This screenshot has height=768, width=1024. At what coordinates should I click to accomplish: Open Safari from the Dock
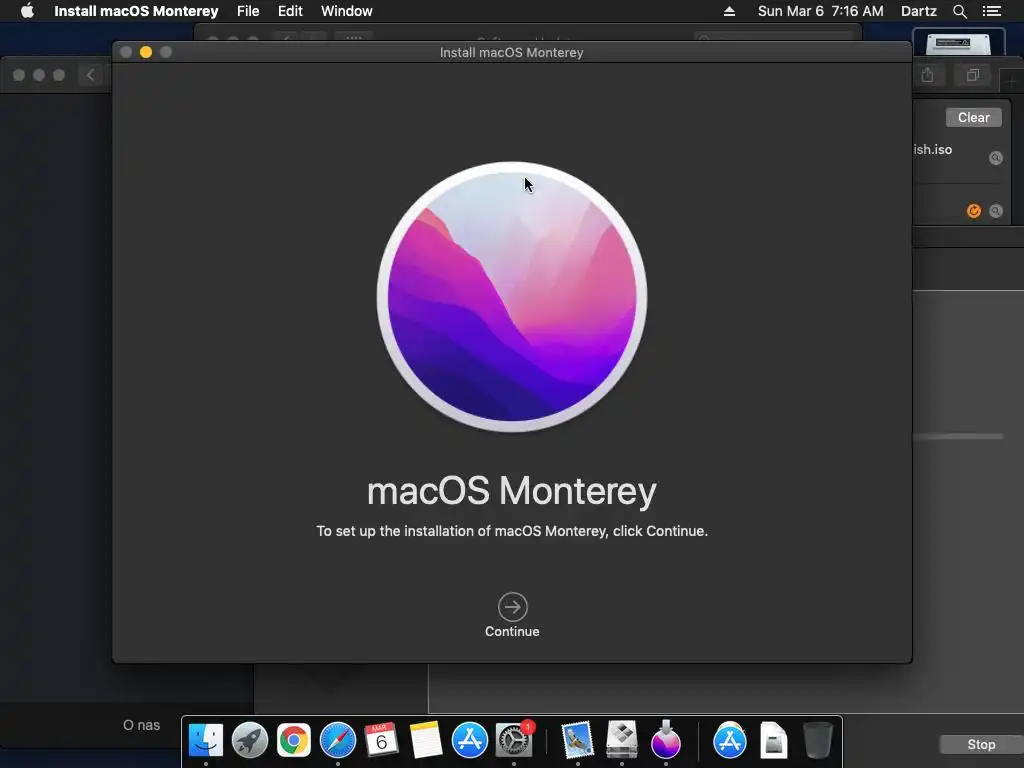tap(338, 741)
